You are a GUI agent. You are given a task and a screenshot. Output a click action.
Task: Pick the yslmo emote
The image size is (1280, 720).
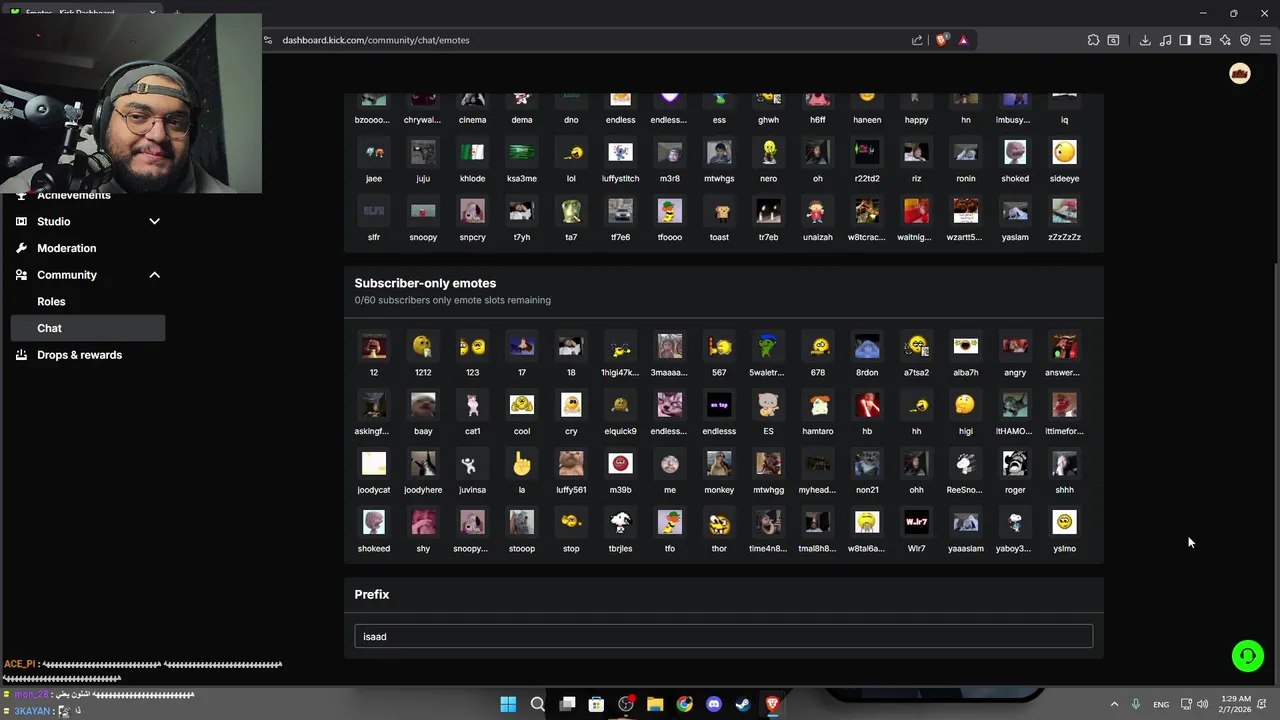pos(1064,524)
